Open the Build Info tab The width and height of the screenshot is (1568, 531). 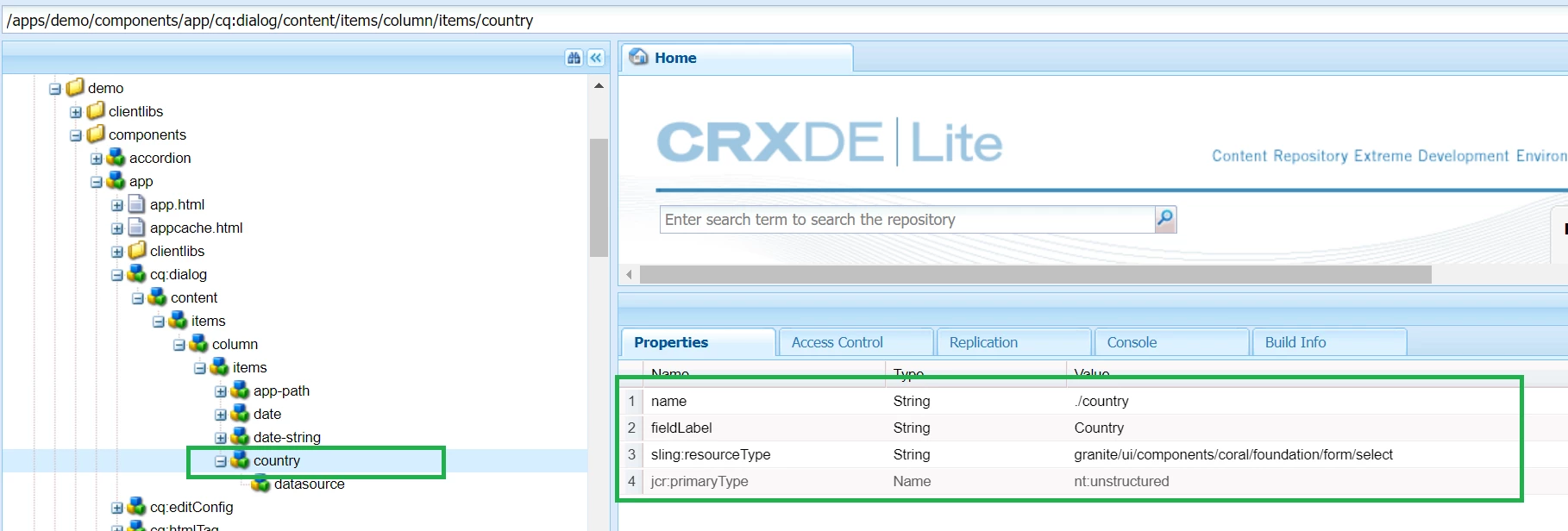click(1329, 342)
